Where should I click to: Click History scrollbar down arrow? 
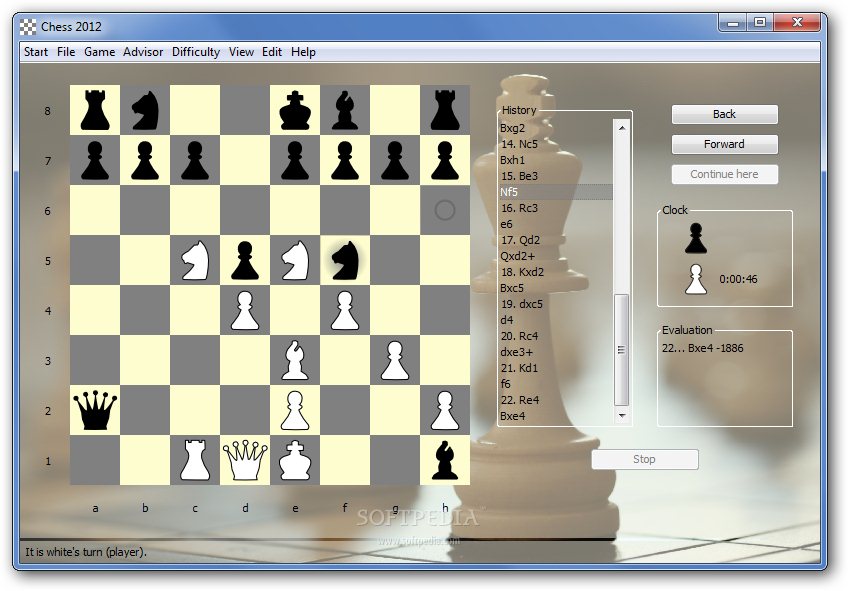(621, 416)
